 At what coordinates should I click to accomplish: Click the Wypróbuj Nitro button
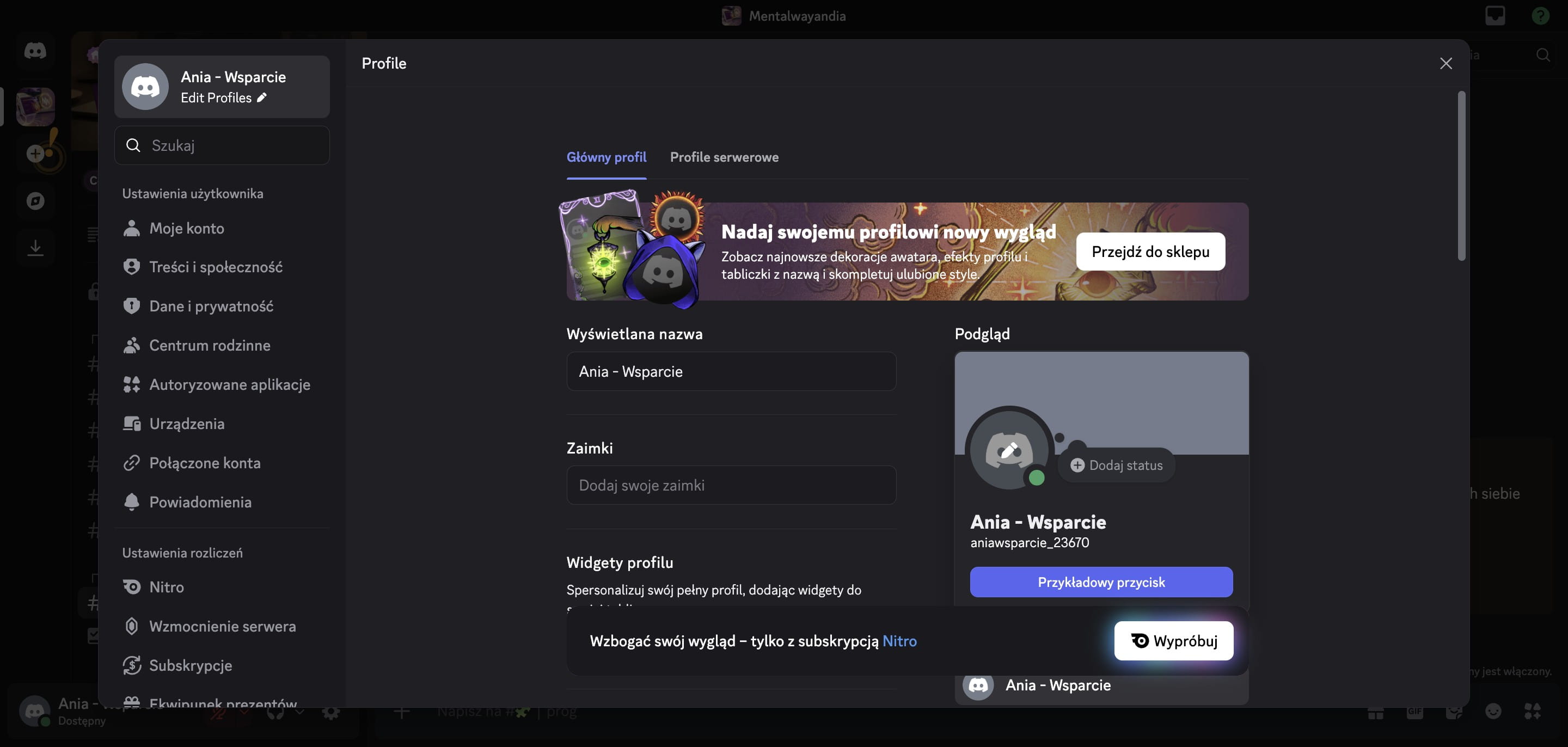pyautogui.click(x=1174, y=640)
